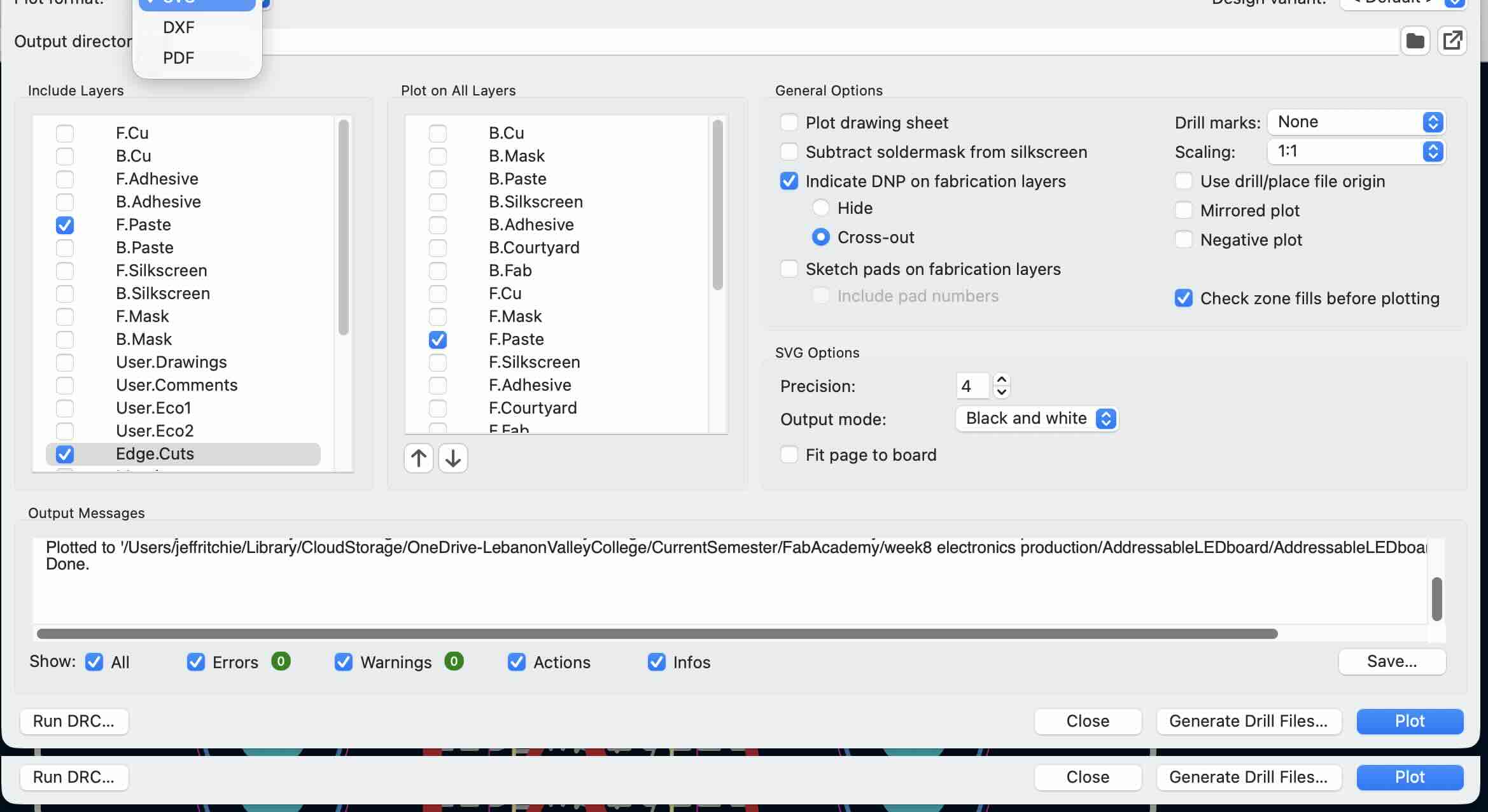Increment the Precision stepper up arrow

tap(1001, 380)
